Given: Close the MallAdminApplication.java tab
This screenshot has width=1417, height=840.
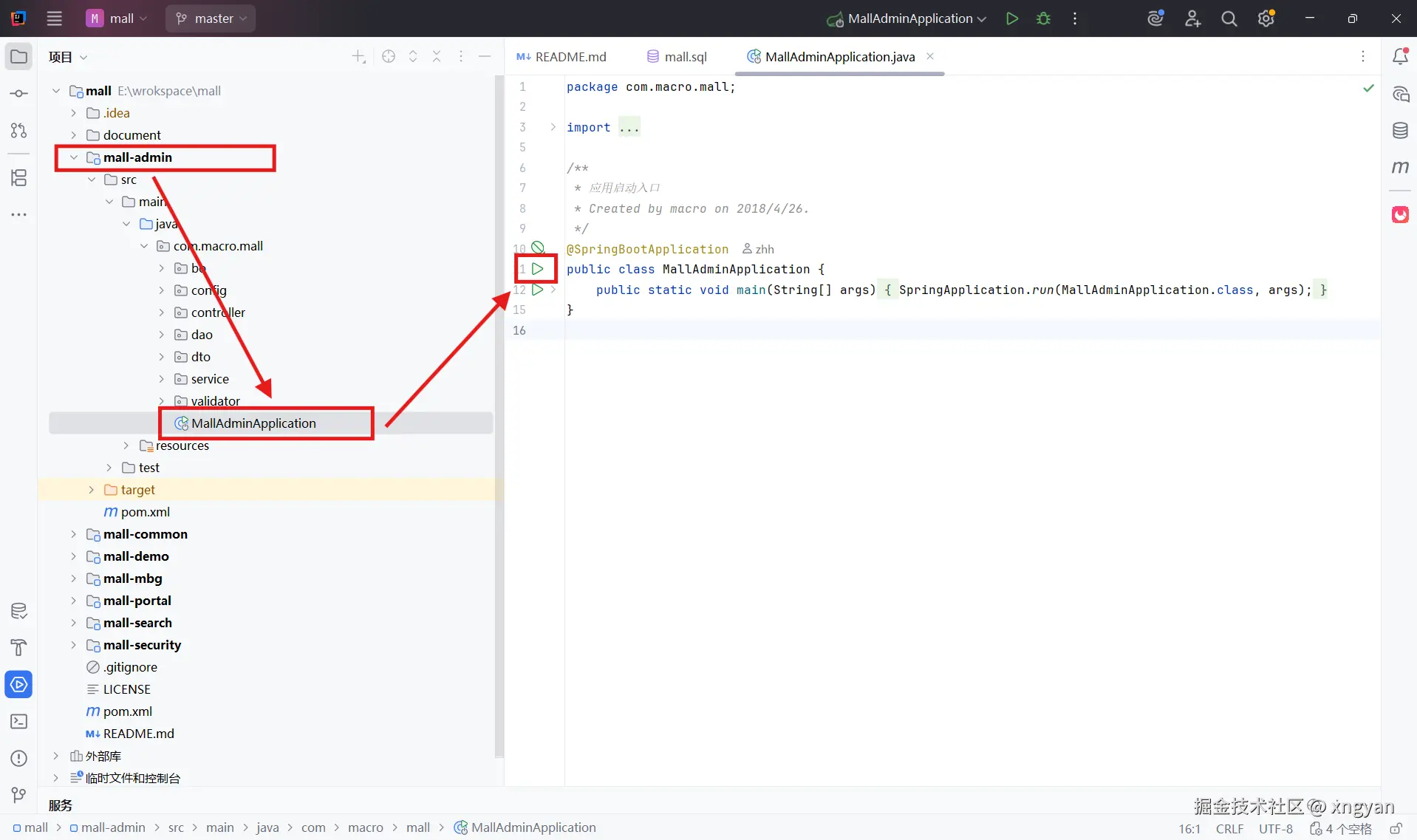Looking at the screenshot, I should (x=930, y=56).
